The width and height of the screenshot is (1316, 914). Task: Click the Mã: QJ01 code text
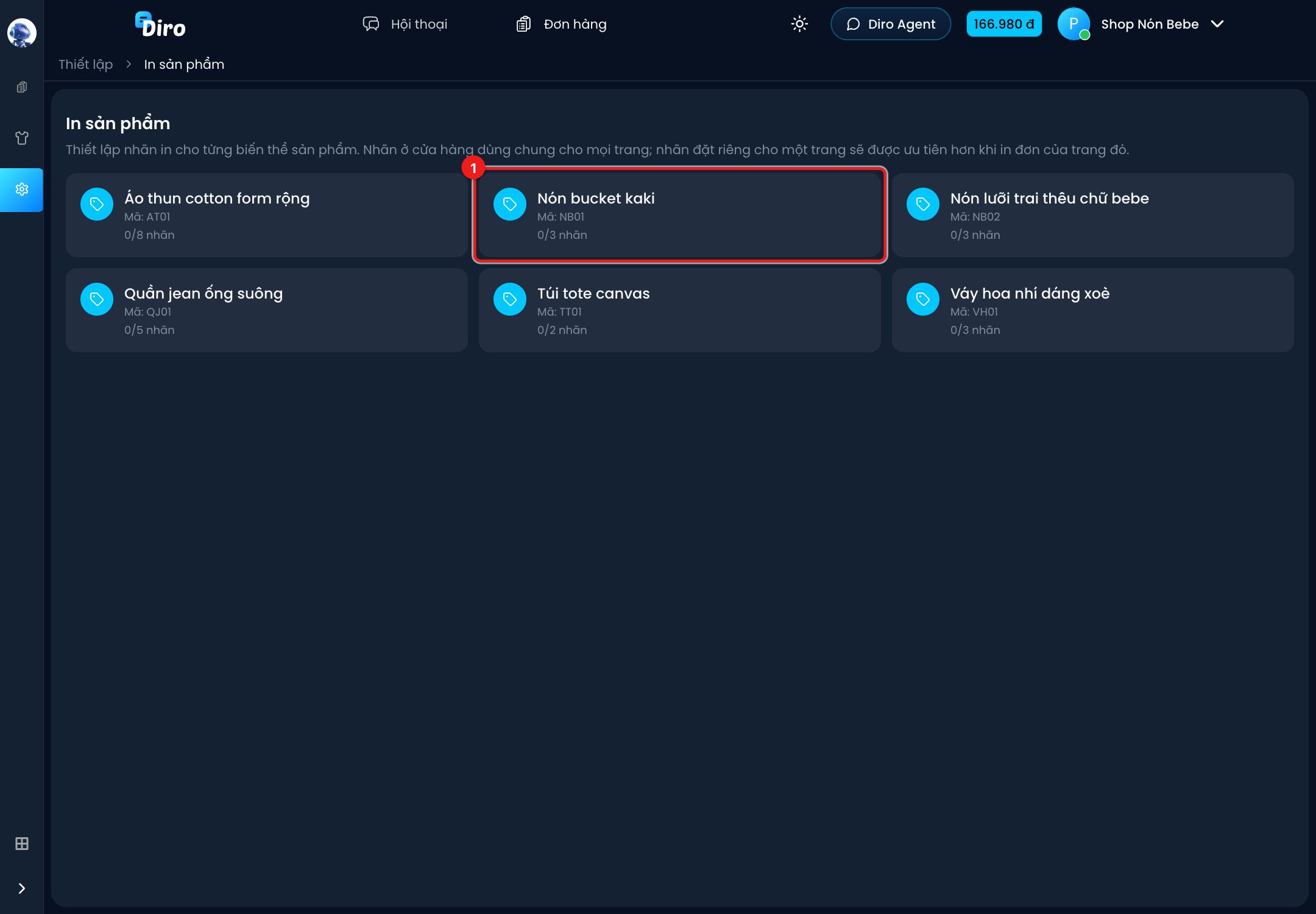[148, 312]
